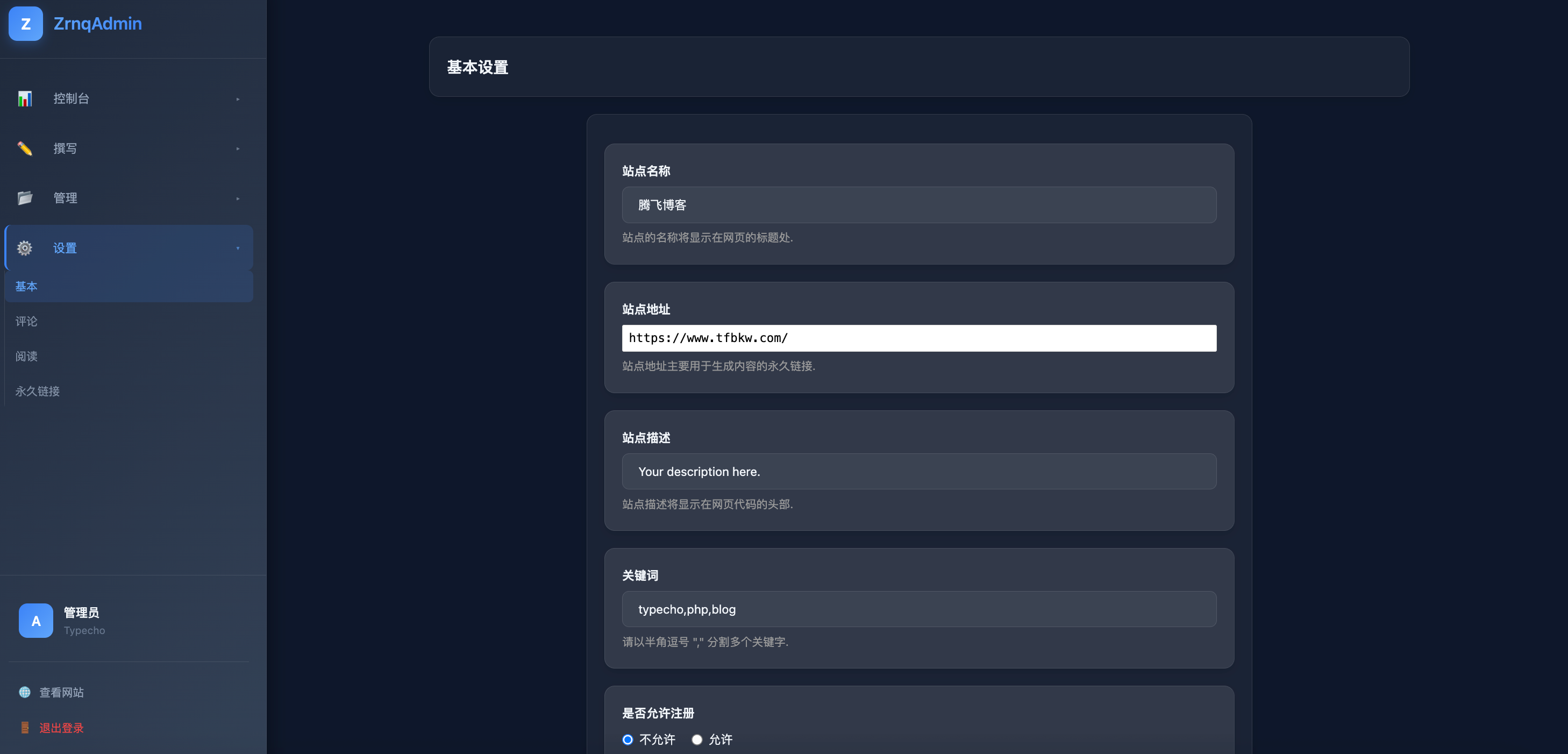The width and height of the screenshot is (1568, 754).
Task: Click the door icon beside 退出登录
Action: click(x=24, y=727)
